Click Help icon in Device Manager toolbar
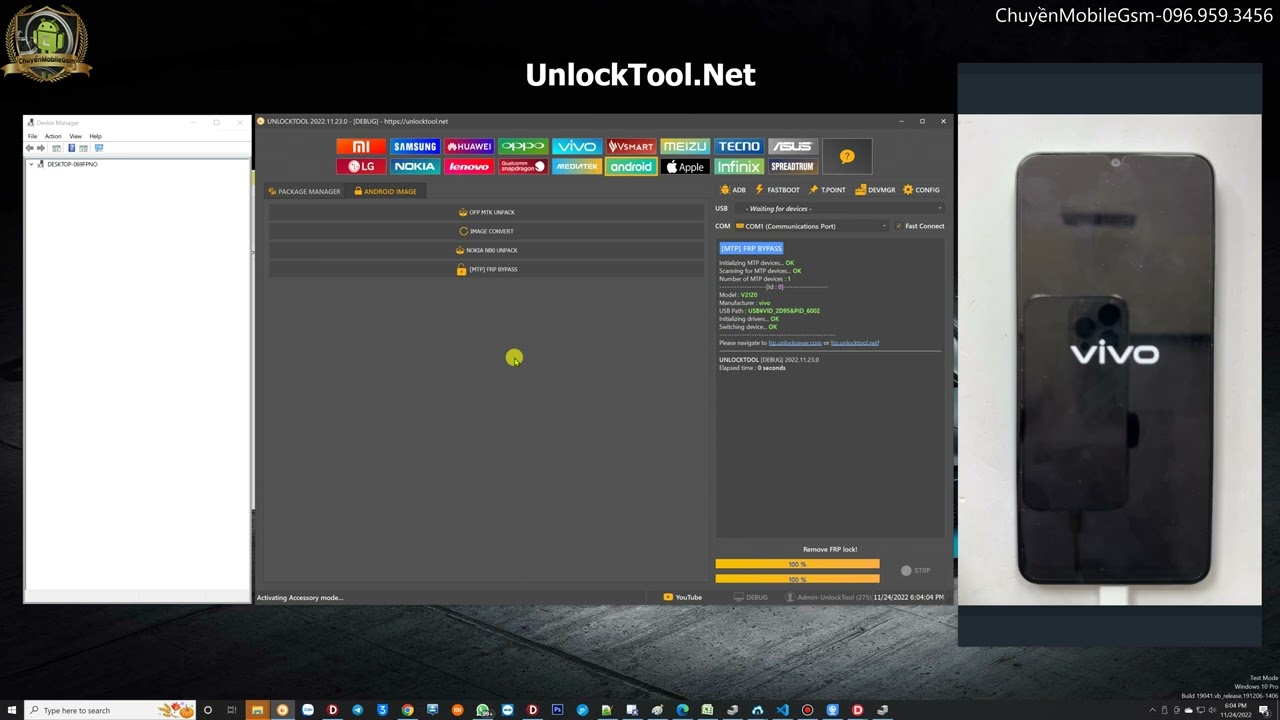 [71, 148]
